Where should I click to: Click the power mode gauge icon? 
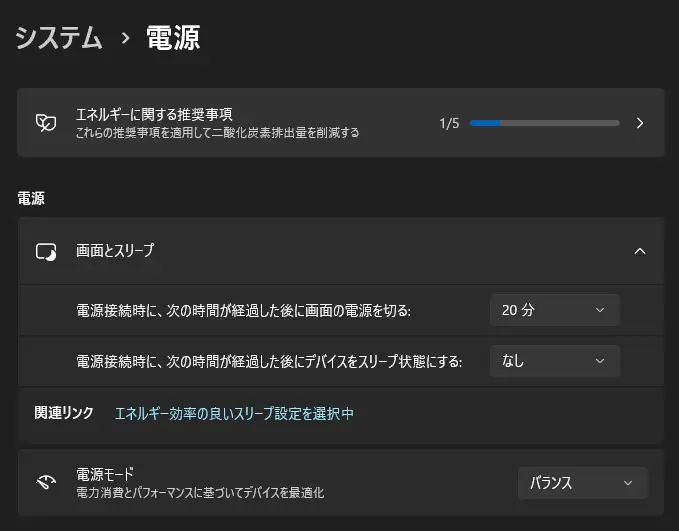pyautogui.click(x=46, y=482)
